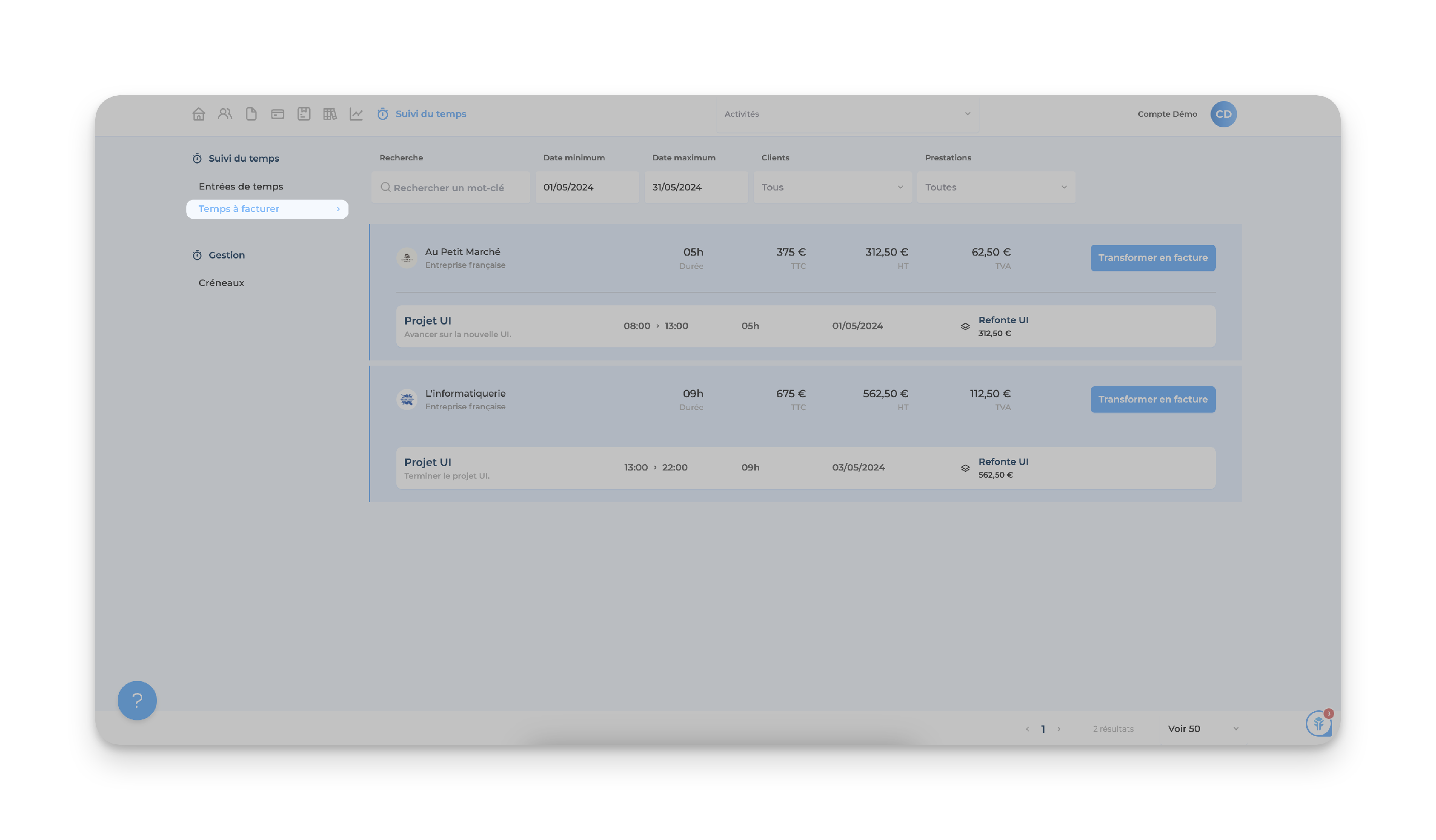Open the documents page icon

coord(251,114)
